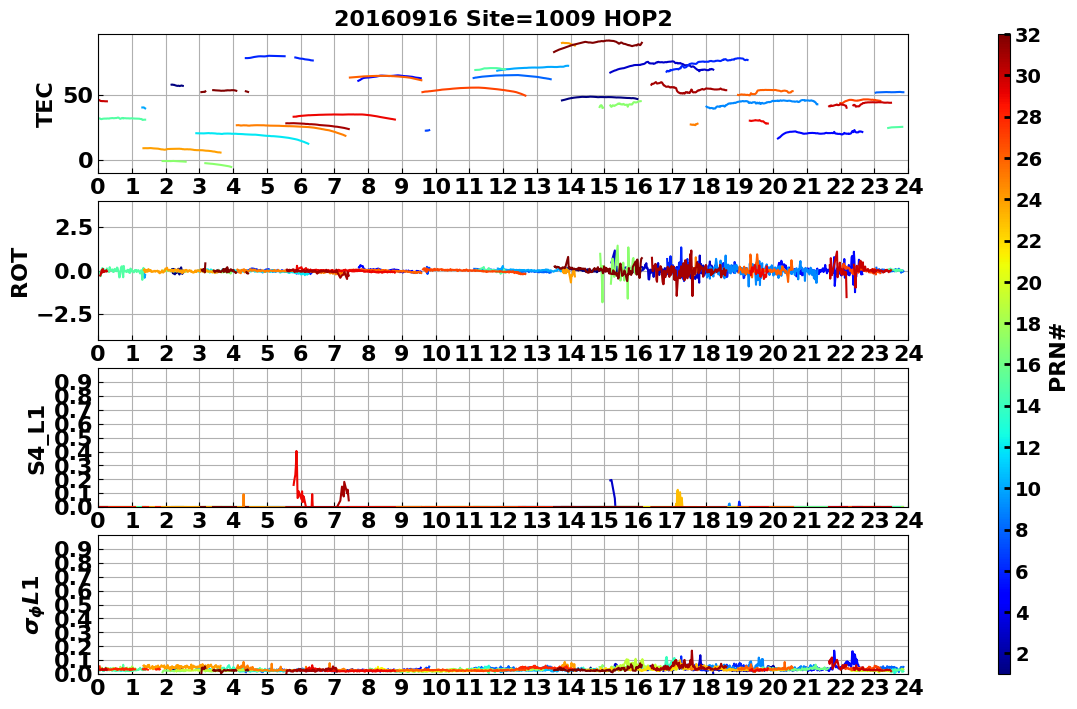Click colorbar tick label 30

point(1028,76)
